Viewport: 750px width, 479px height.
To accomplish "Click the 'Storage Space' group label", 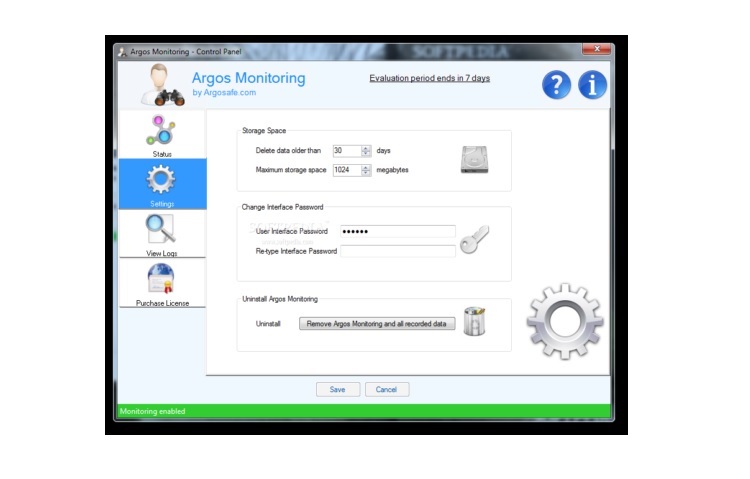I will click(x=264, y=131).
